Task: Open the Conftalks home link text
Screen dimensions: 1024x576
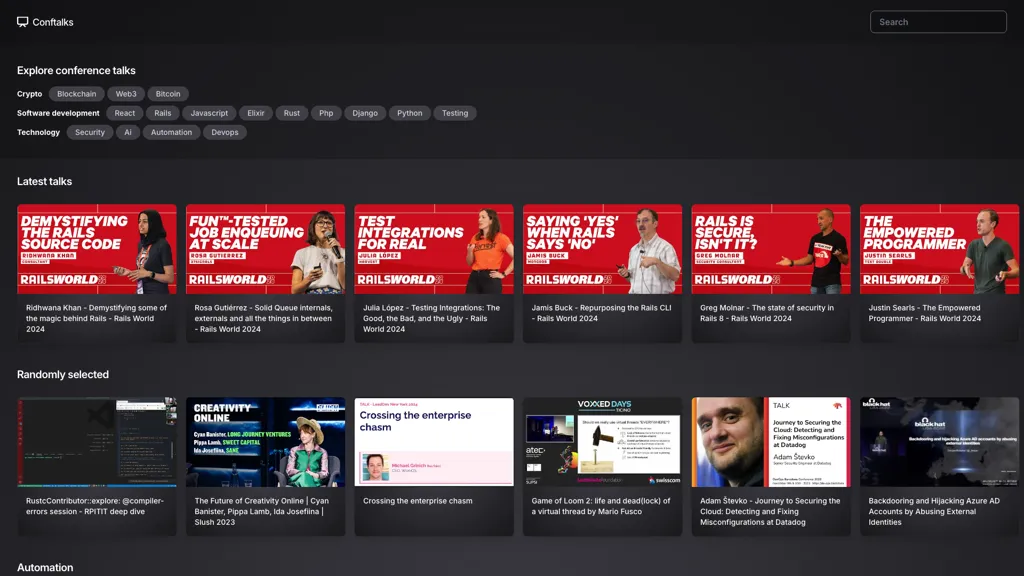Action: pyautogui.click(x=53, y=22)
